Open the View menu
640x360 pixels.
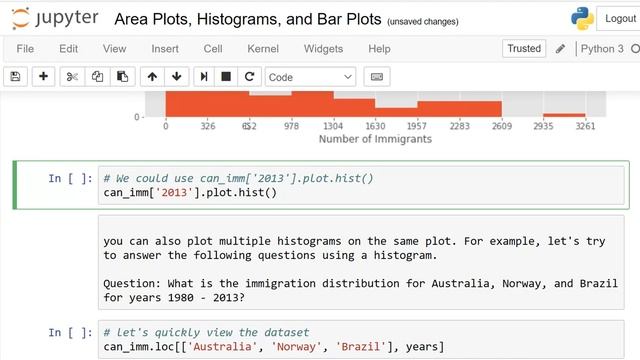point(115,49)
